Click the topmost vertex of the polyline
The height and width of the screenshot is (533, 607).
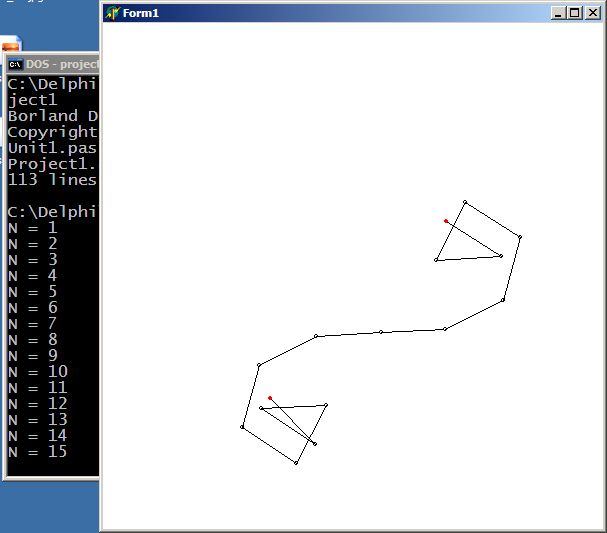(465, 202)
